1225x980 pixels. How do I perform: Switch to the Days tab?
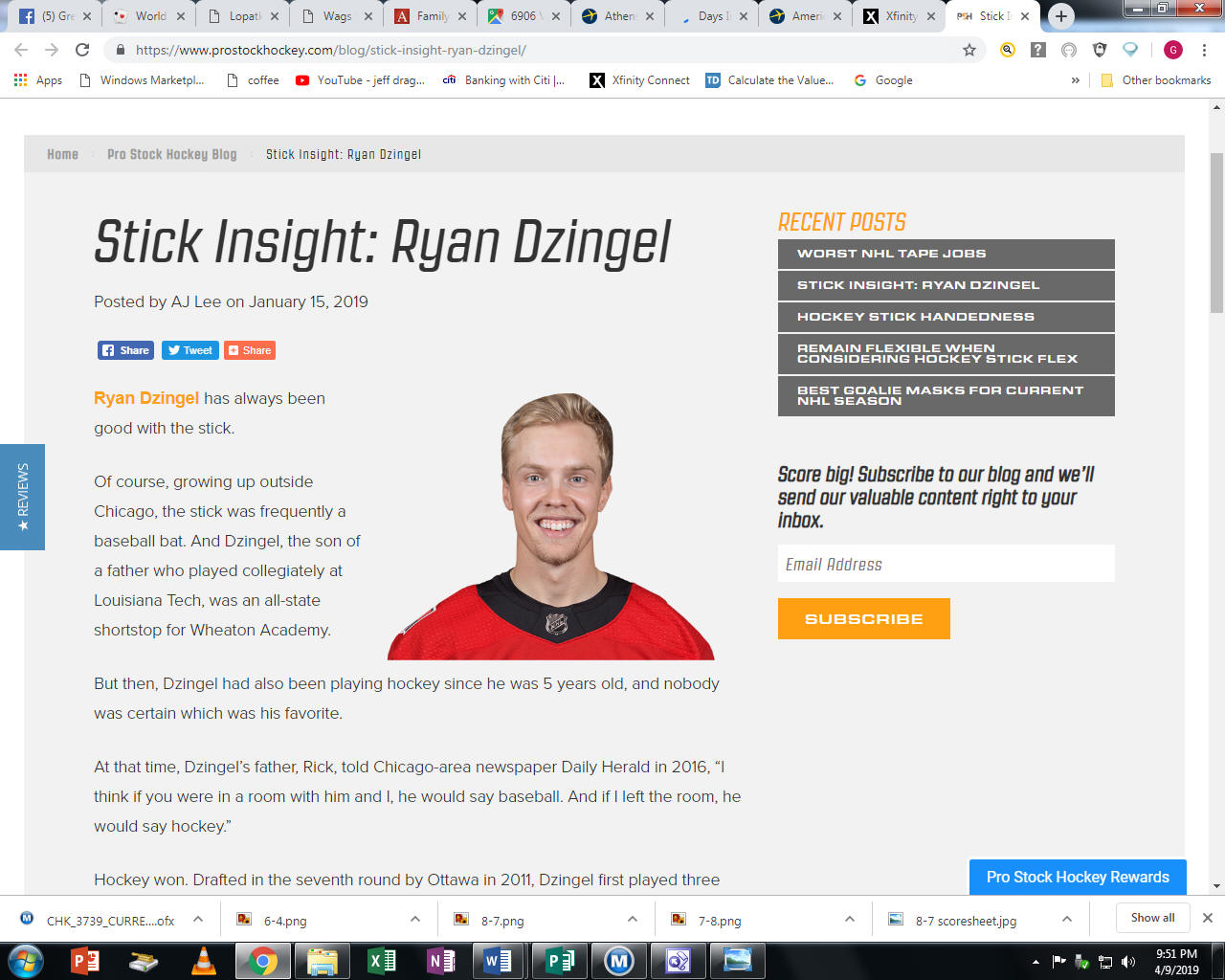[x=710, y=16]
